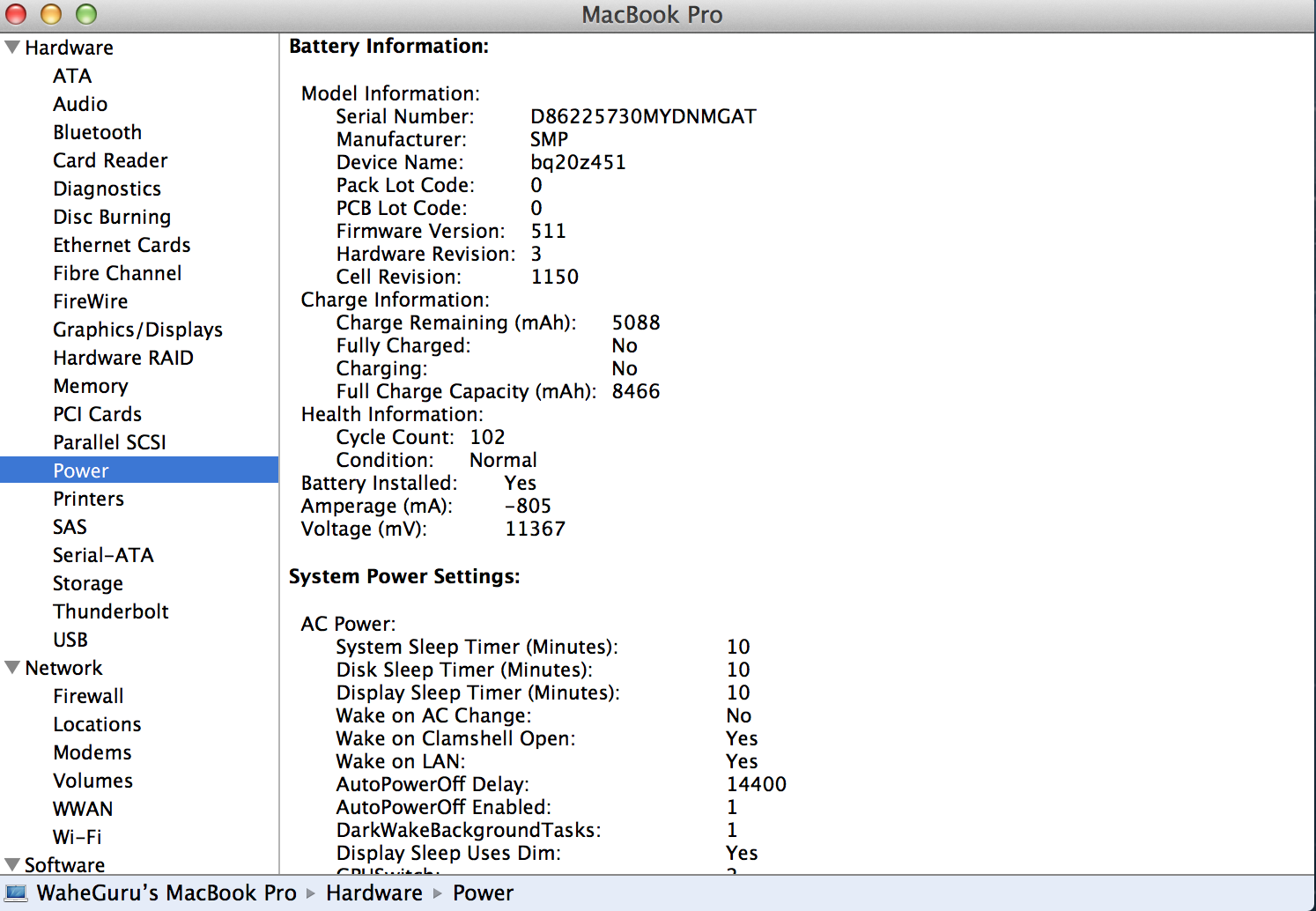
Task: Click the computer icon in path bar
Action: coord(16,893)
